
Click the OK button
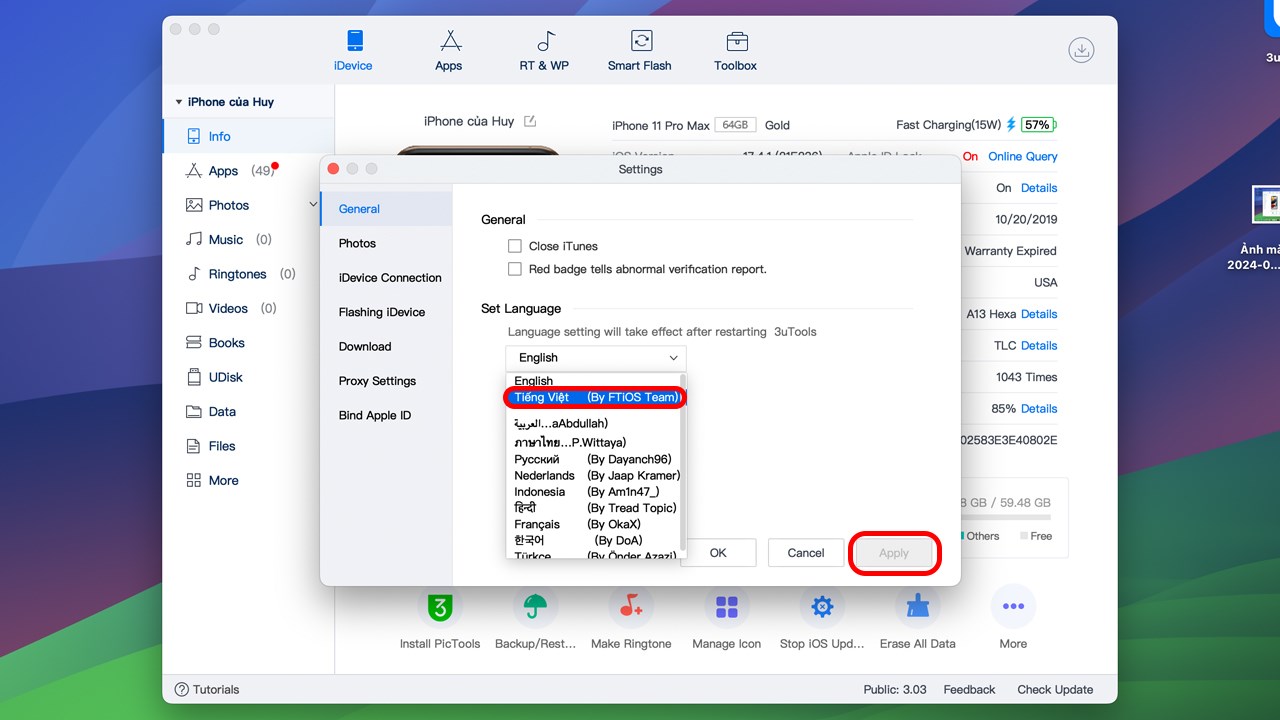tap(718, 553)
